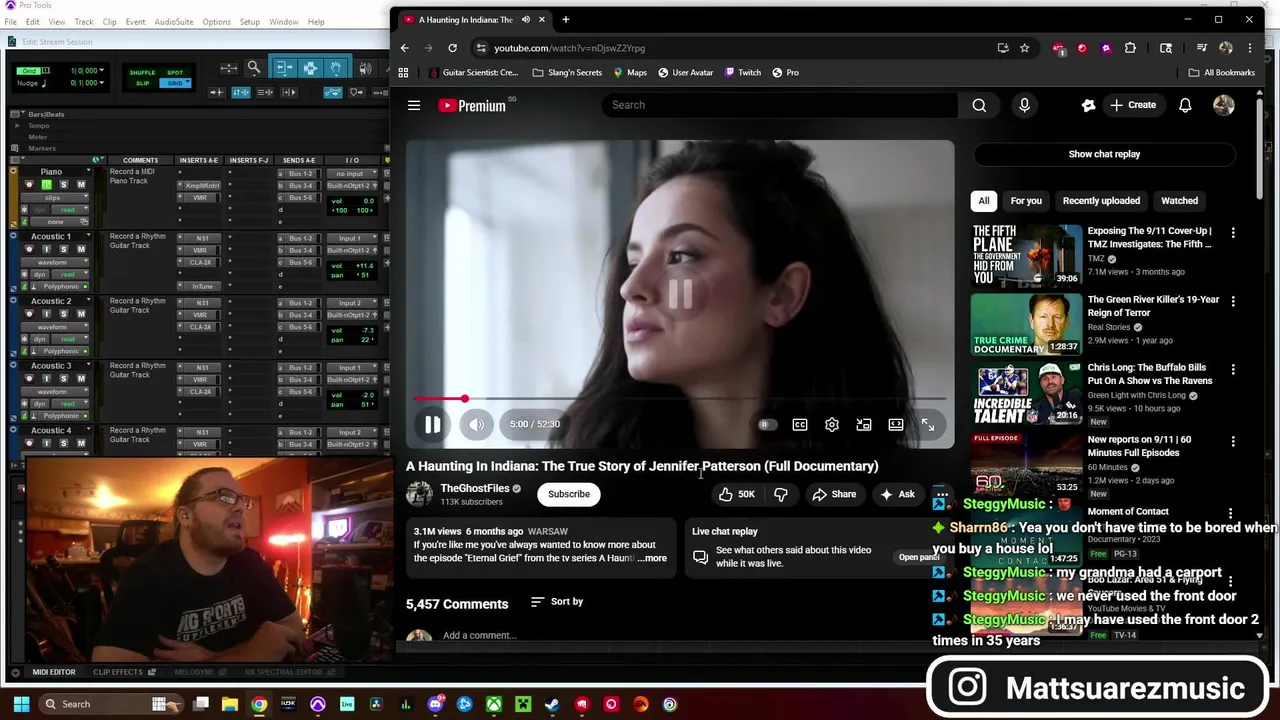Viewport: 1280px width, 720px height.
Task: Select the Watched filter chip
Action: pos(1179,201)
